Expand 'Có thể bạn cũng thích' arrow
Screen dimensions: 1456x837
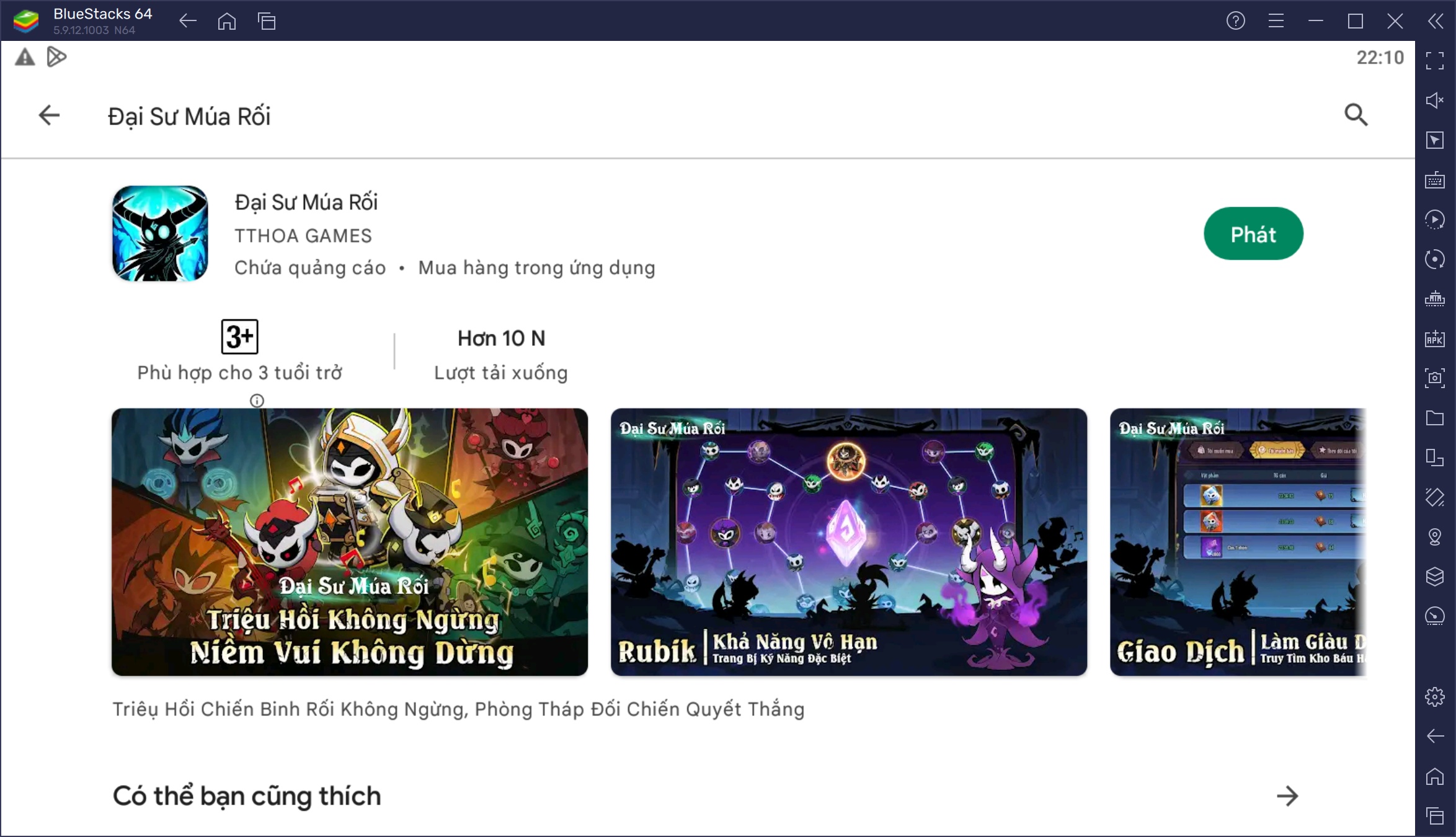point(1287,796)
